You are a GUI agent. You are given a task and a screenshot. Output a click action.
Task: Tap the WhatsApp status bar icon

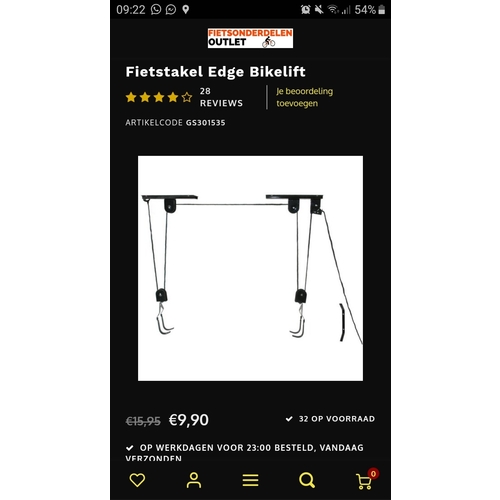pyautogui.click(x=156, y=10)
